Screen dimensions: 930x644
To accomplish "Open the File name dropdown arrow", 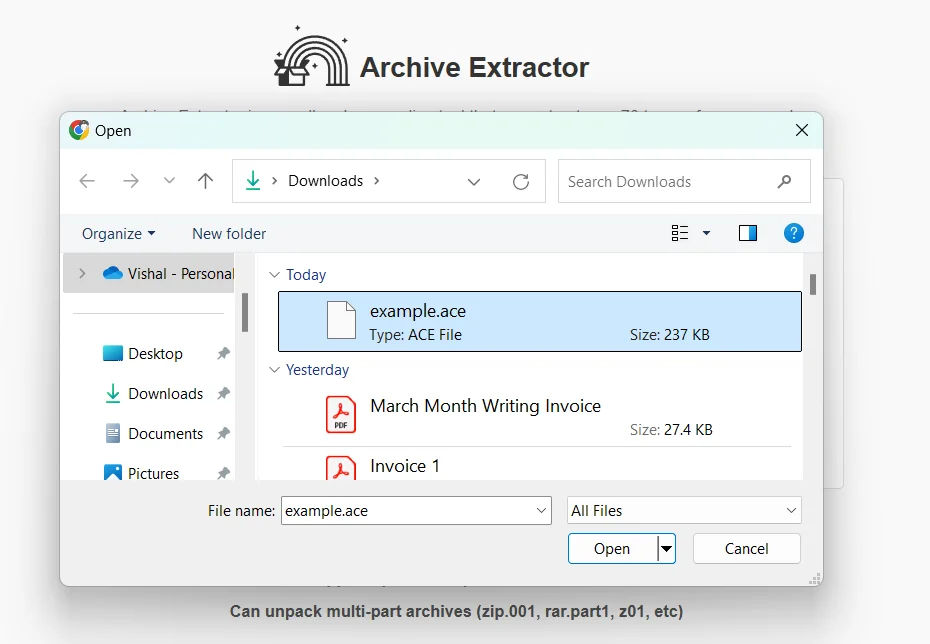I will [541, 511].
